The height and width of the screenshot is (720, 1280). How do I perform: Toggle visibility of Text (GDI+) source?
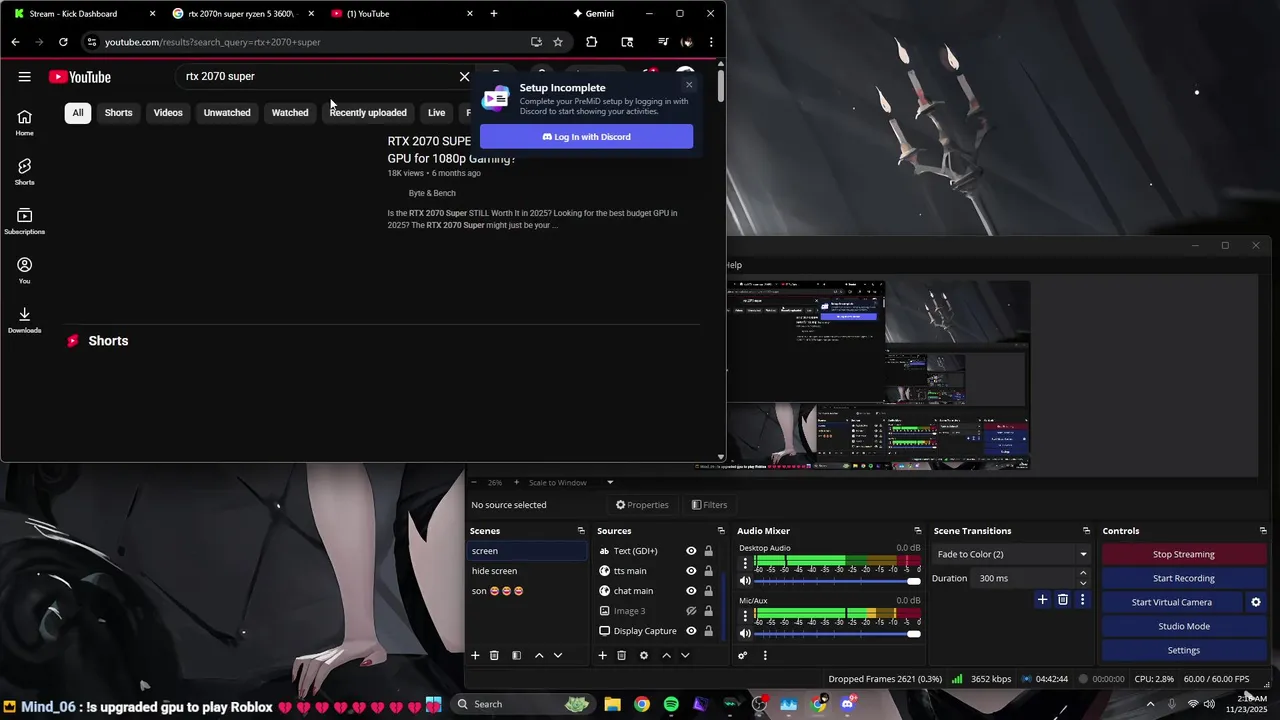tap(691, 551)
